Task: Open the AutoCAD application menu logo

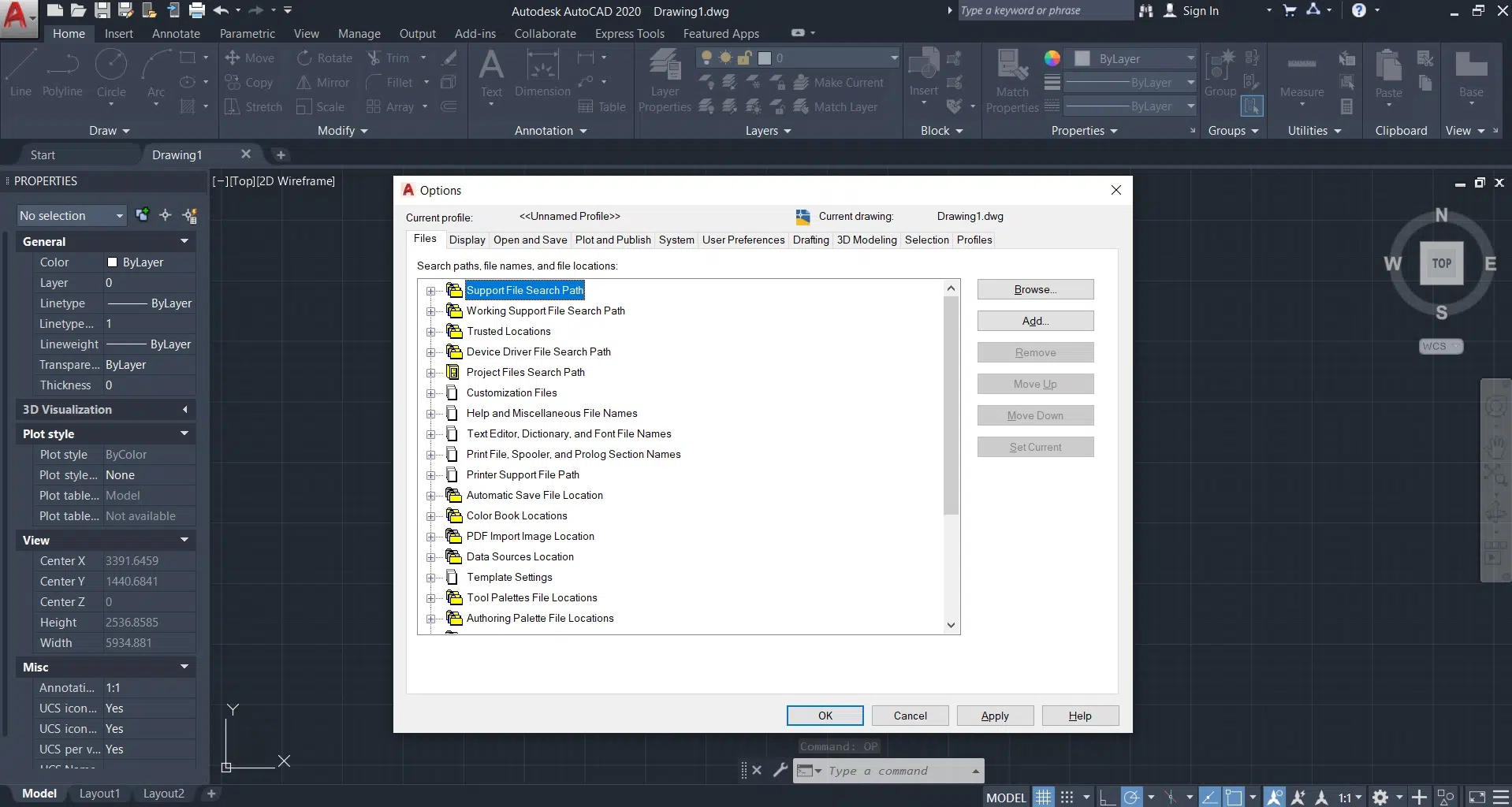Action: pyautogui.click(x=17, y=16)
